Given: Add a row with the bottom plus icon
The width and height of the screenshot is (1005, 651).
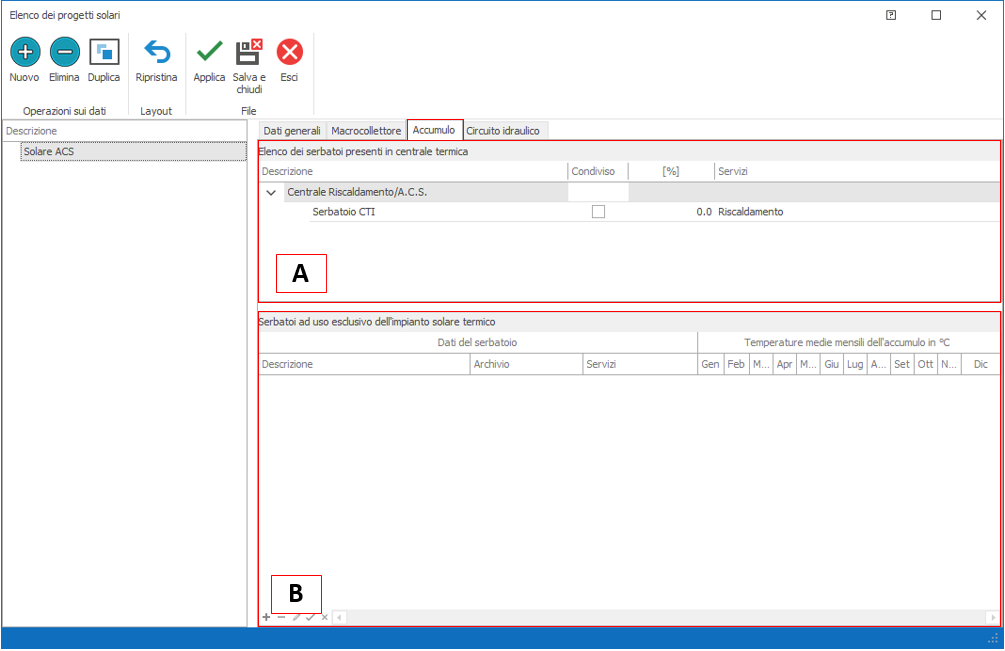Looking at the screenshot, I should (267, 618).
